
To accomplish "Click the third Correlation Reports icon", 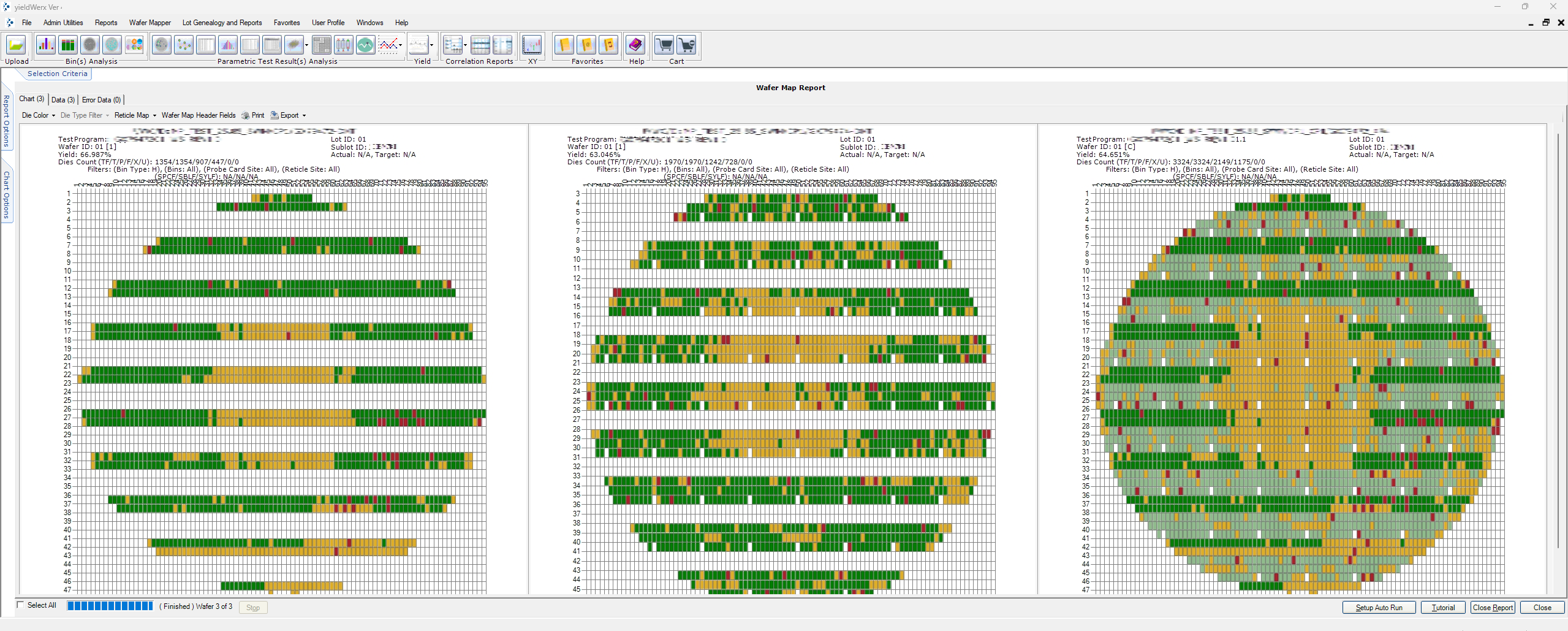I will pos(502,45).
